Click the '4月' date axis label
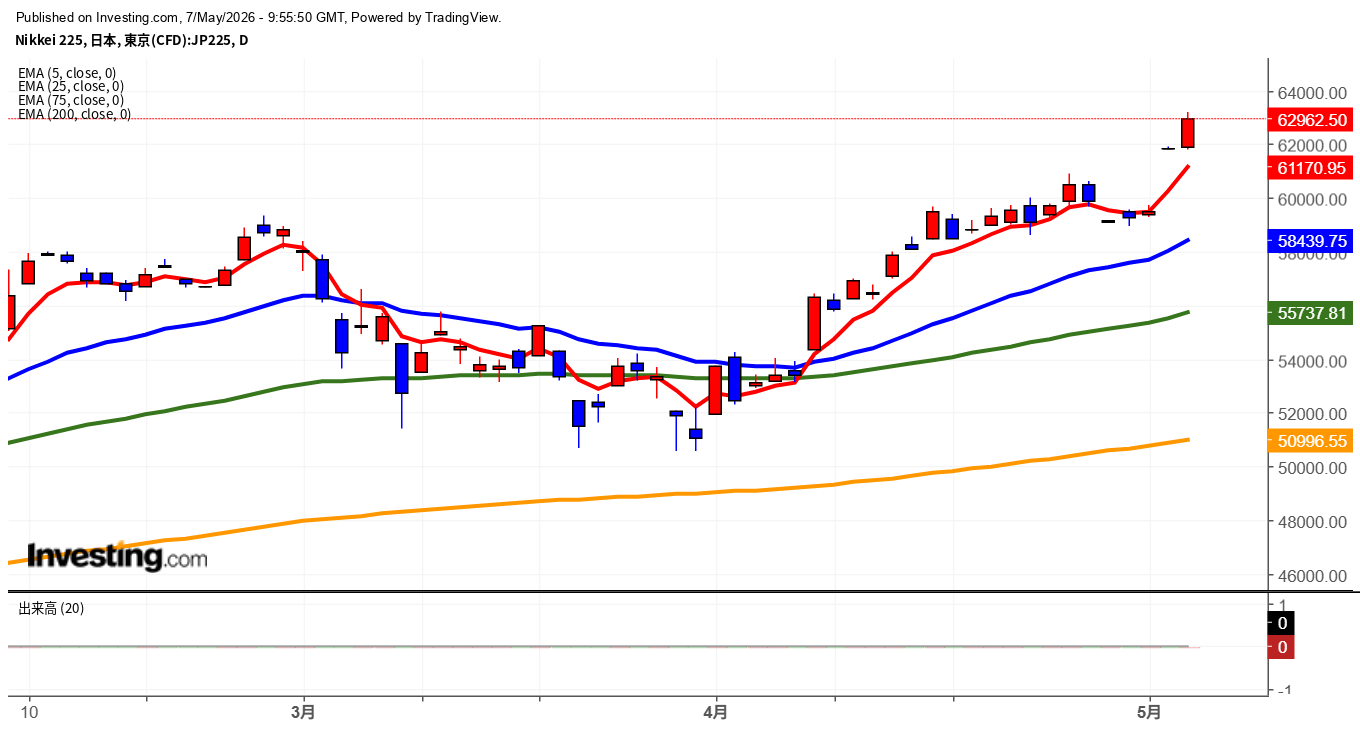This screenshot has height=729, width=1360. pos(716,713)
